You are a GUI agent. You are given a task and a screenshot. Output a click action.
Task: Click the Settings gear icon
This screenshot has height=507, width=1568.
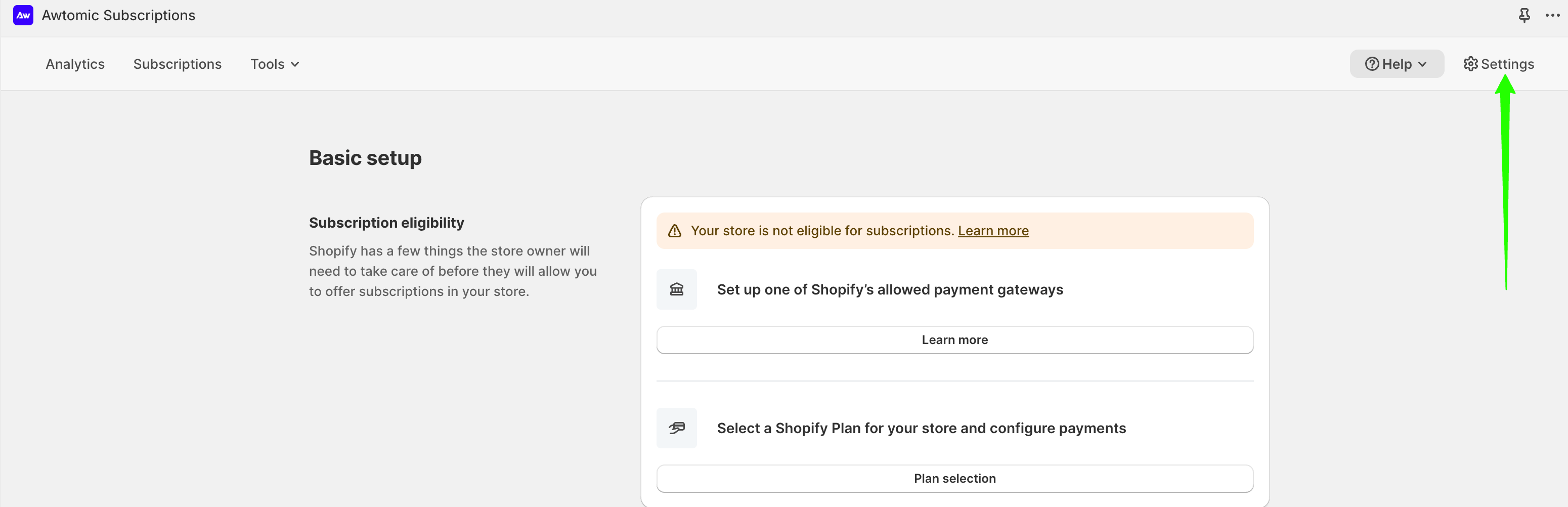[1470, 64]
